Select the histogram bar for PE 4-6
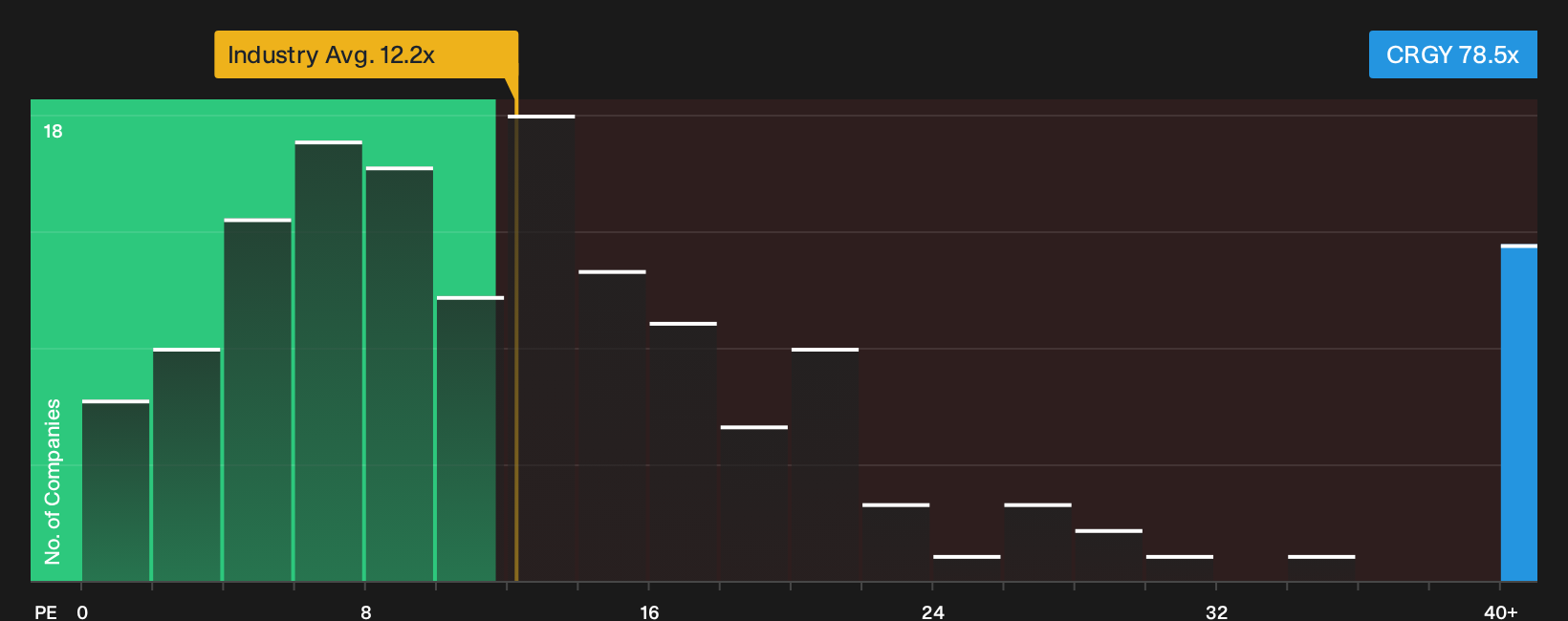Screen dimensions: 1568x621 click(257, 399)
